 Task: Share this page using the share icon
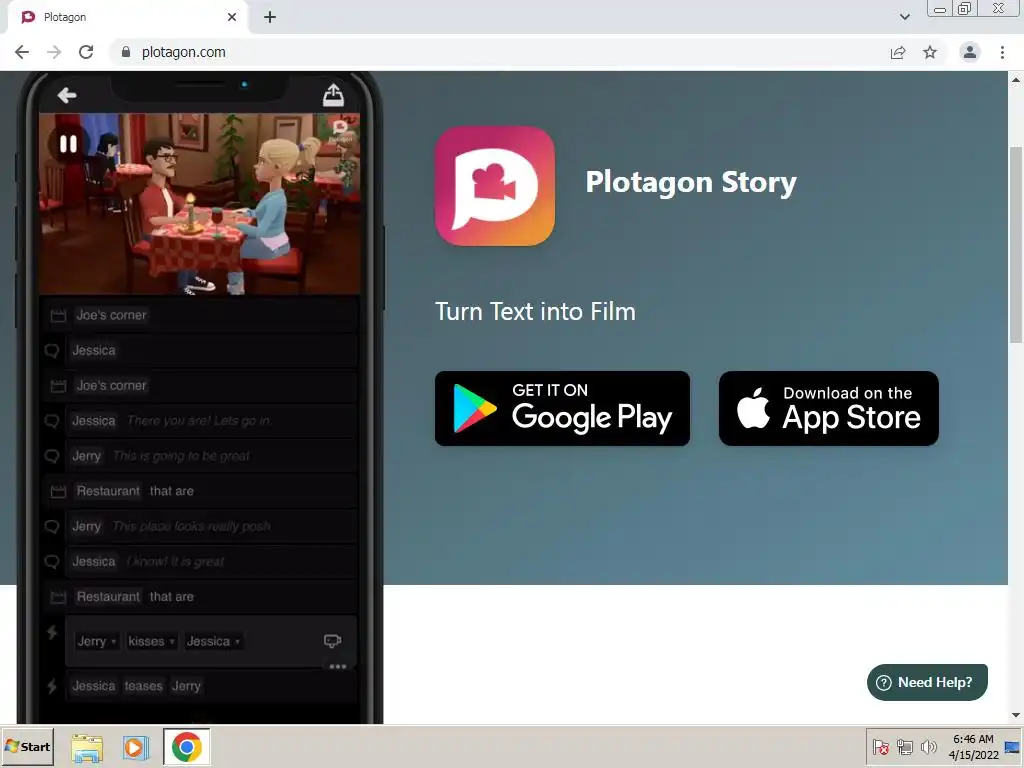pyautogui.click(x=898, y=52)
